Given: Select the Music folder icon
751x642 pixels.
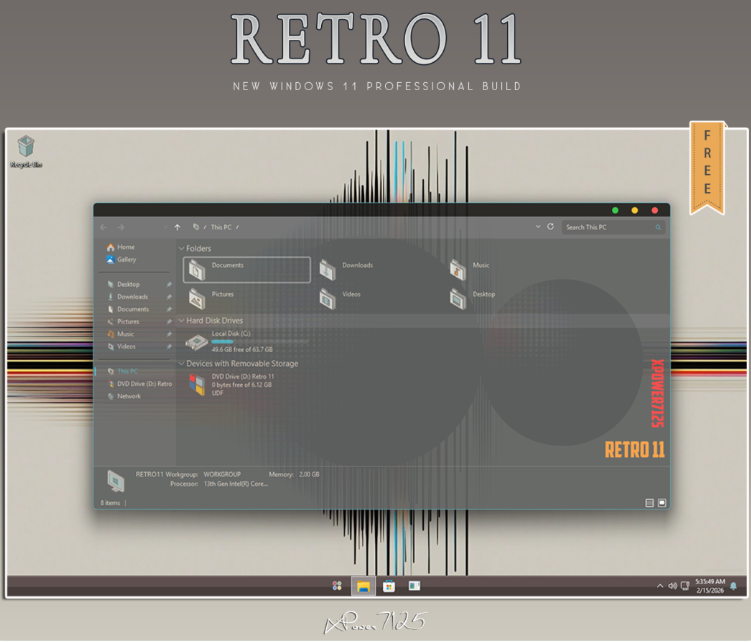Looking at the screenshot, I should [x=458, y=270].
